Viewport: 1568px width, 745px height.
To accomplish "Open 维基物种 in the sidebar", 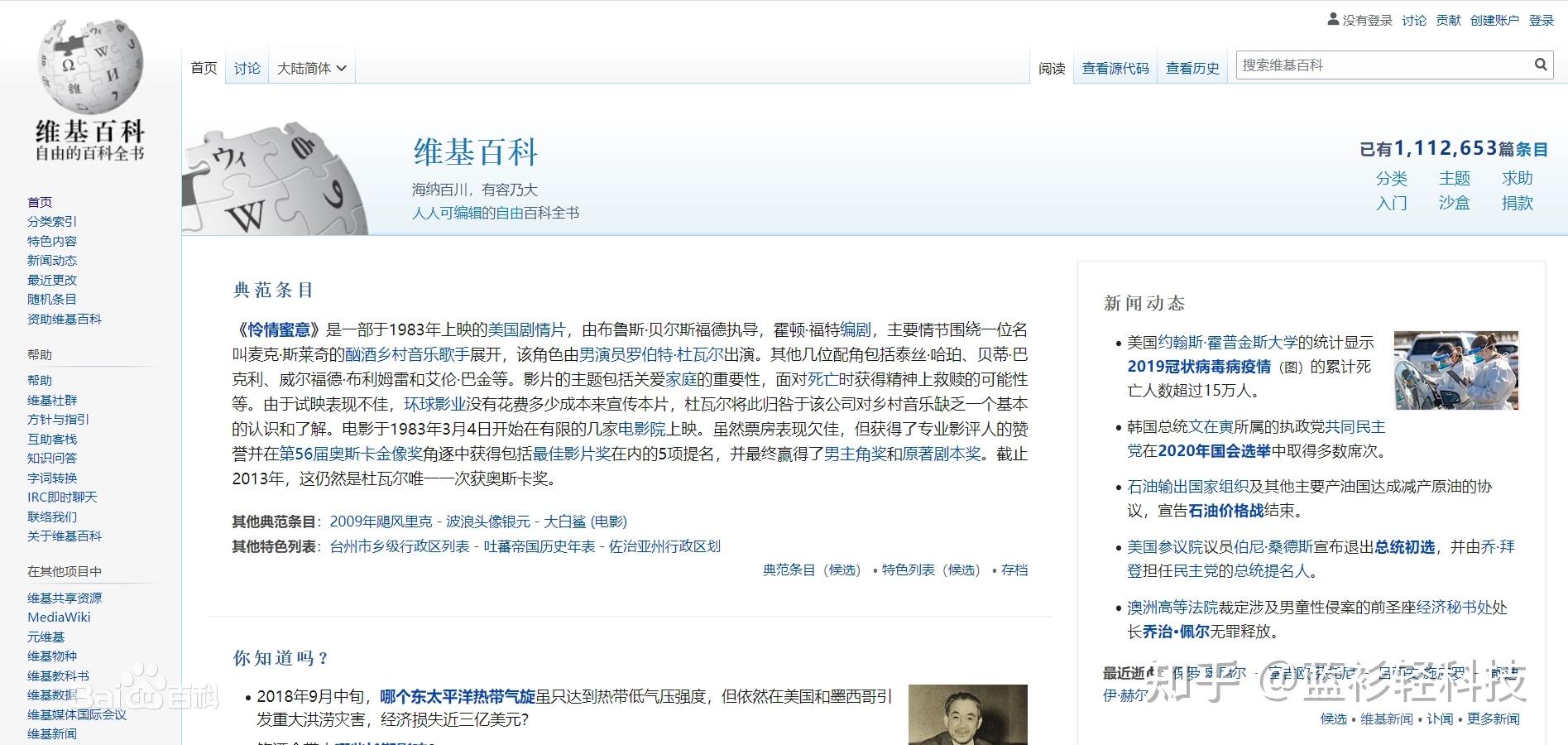I will pos(52,656).
